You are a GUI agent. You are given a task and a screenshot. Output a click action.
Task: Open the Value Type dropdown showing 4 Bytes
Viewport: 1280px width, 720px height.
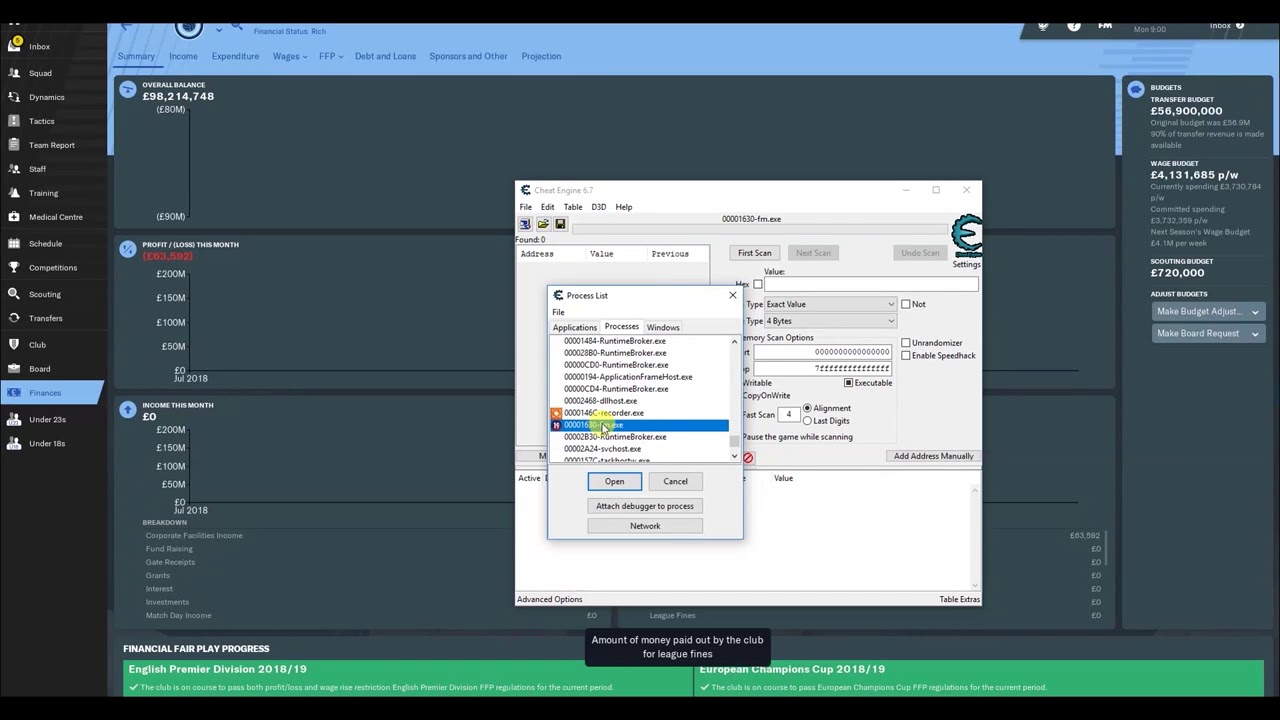click(831, 321)
